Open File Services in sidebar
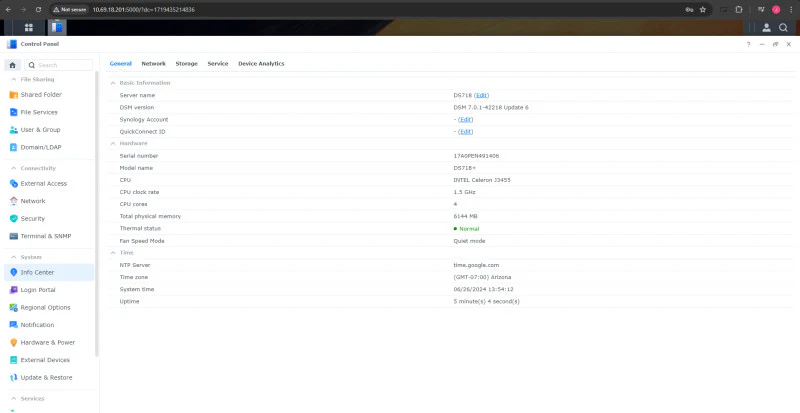800x413 pixels. tap(34, 112)
